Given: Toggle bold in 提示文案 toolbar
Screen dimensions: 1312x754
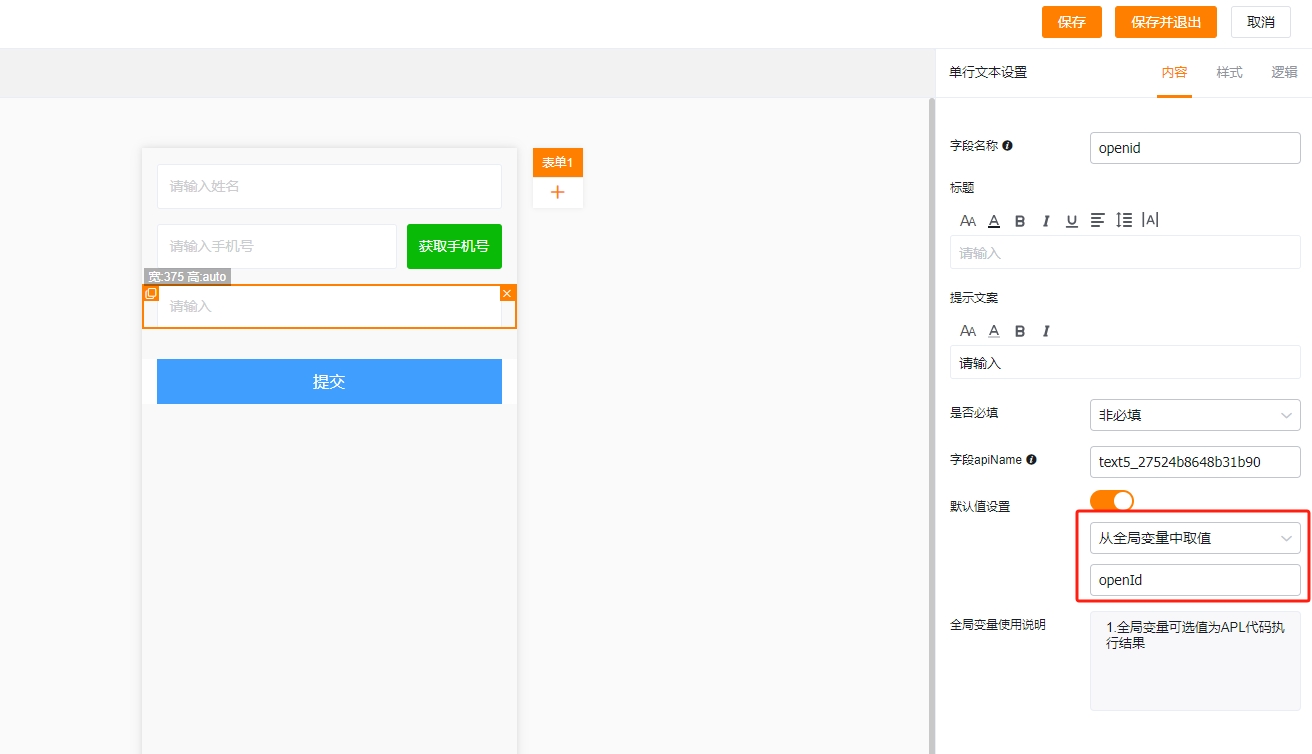Looking at the screenshot, I should 1020,331.
